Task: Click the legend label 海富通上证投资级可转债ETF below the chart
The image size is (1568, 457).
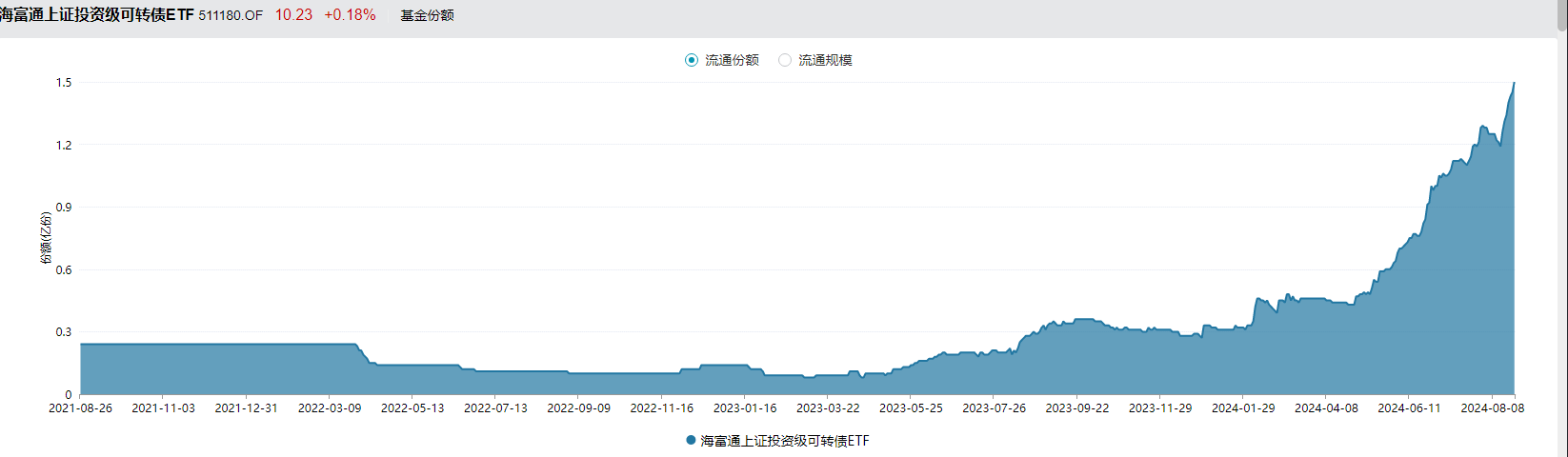Action: coord(785,441)
